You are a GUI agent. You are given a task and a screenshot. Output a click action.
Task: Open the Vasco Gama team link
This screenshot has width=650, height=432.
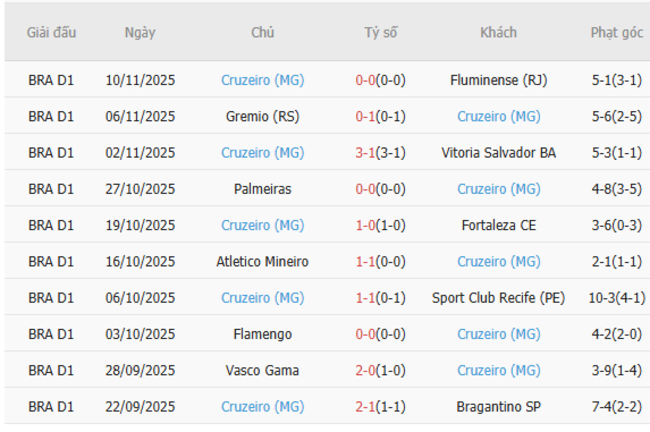click(262, 370)
